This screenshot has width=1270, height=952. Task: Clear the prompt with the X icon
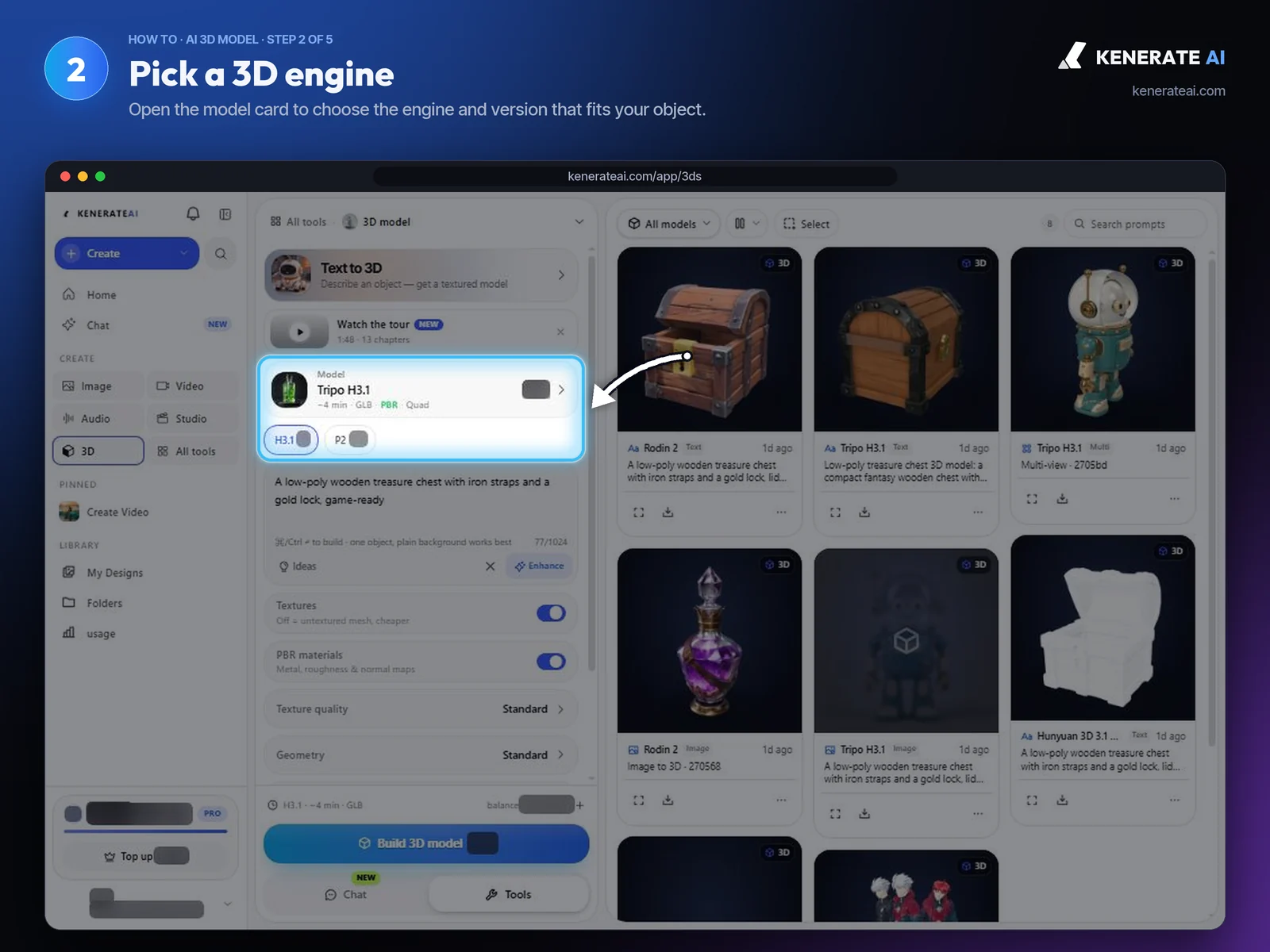click(490, 566)
